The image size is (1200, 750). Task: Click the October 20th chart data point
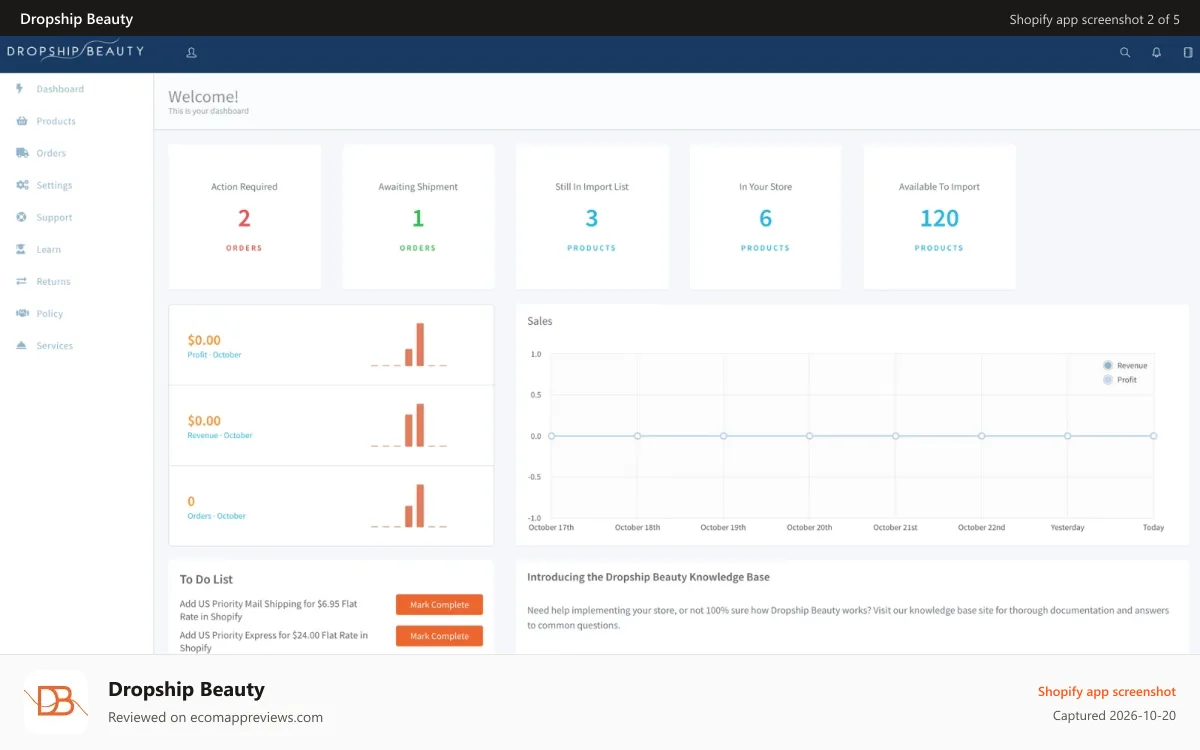click(809, 436)
